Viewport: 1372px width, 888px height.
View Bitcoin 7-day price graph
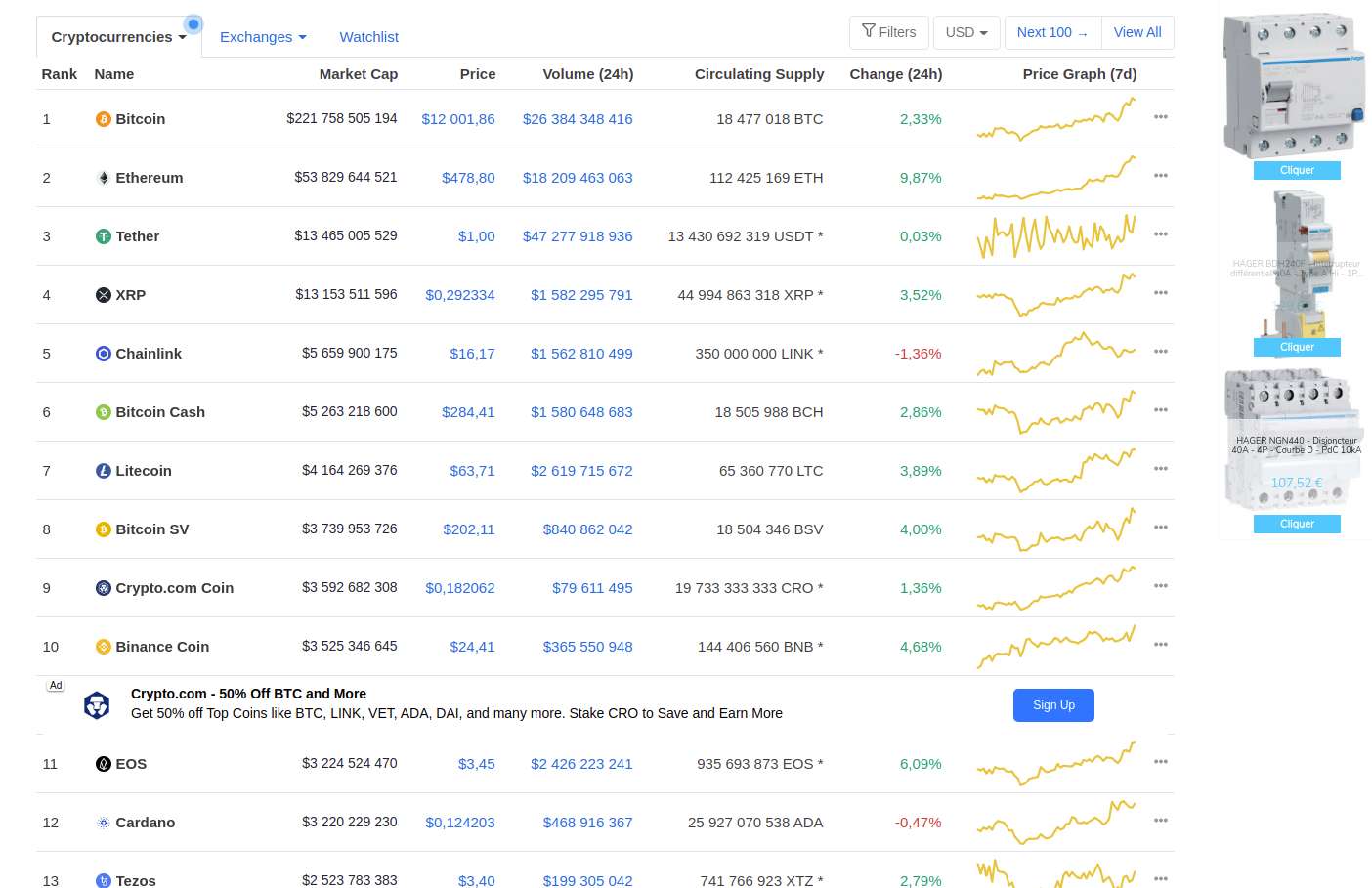1056,119
